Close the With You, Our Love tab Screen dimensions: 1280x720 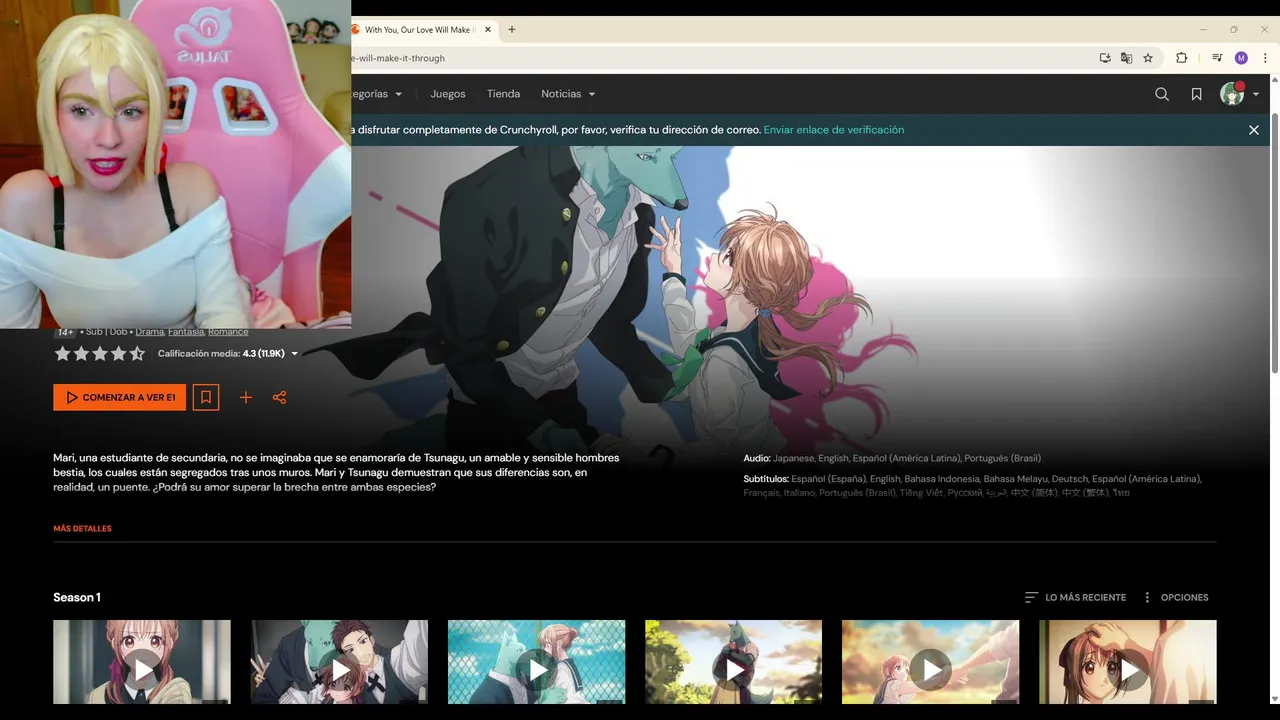point(488,30)
